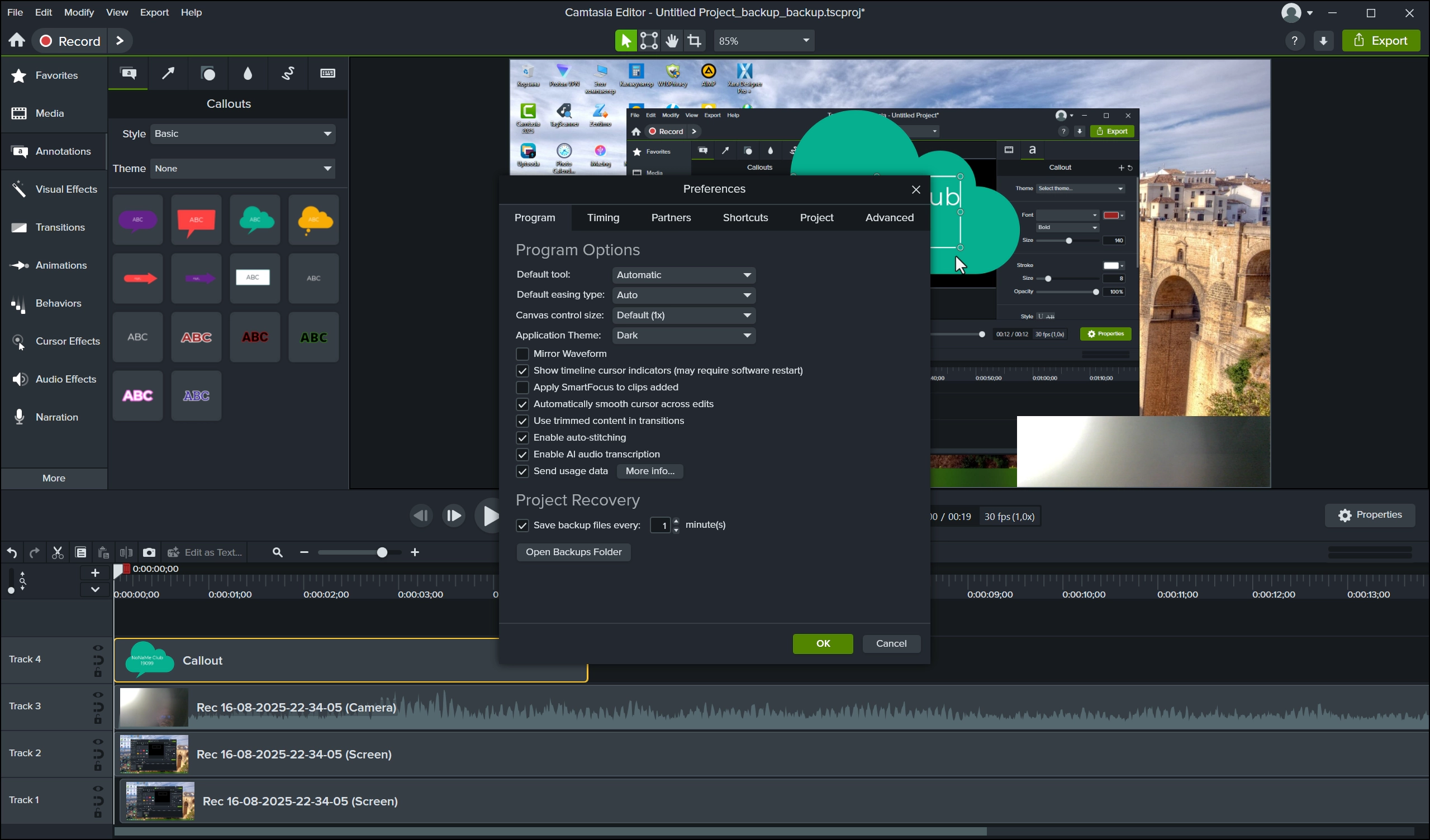Switch to Partners preferences tab

[671, 218]
